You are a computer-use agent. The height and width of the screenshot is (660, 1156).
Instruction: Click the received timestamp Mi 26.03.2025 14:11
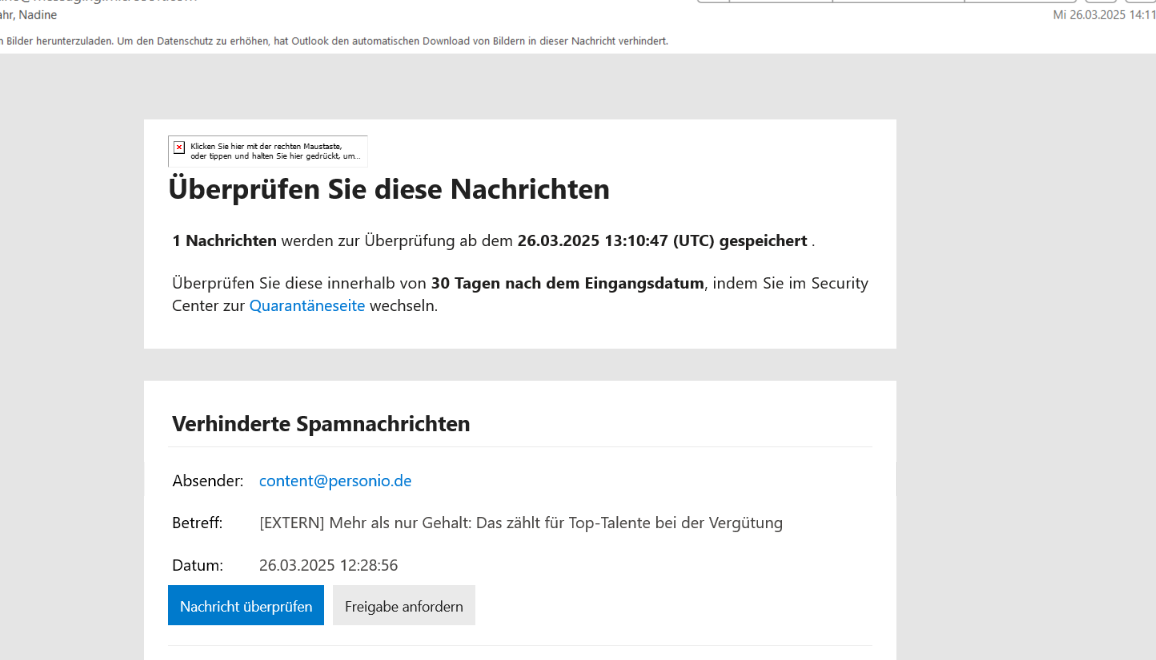click(x=1103, y=15)
